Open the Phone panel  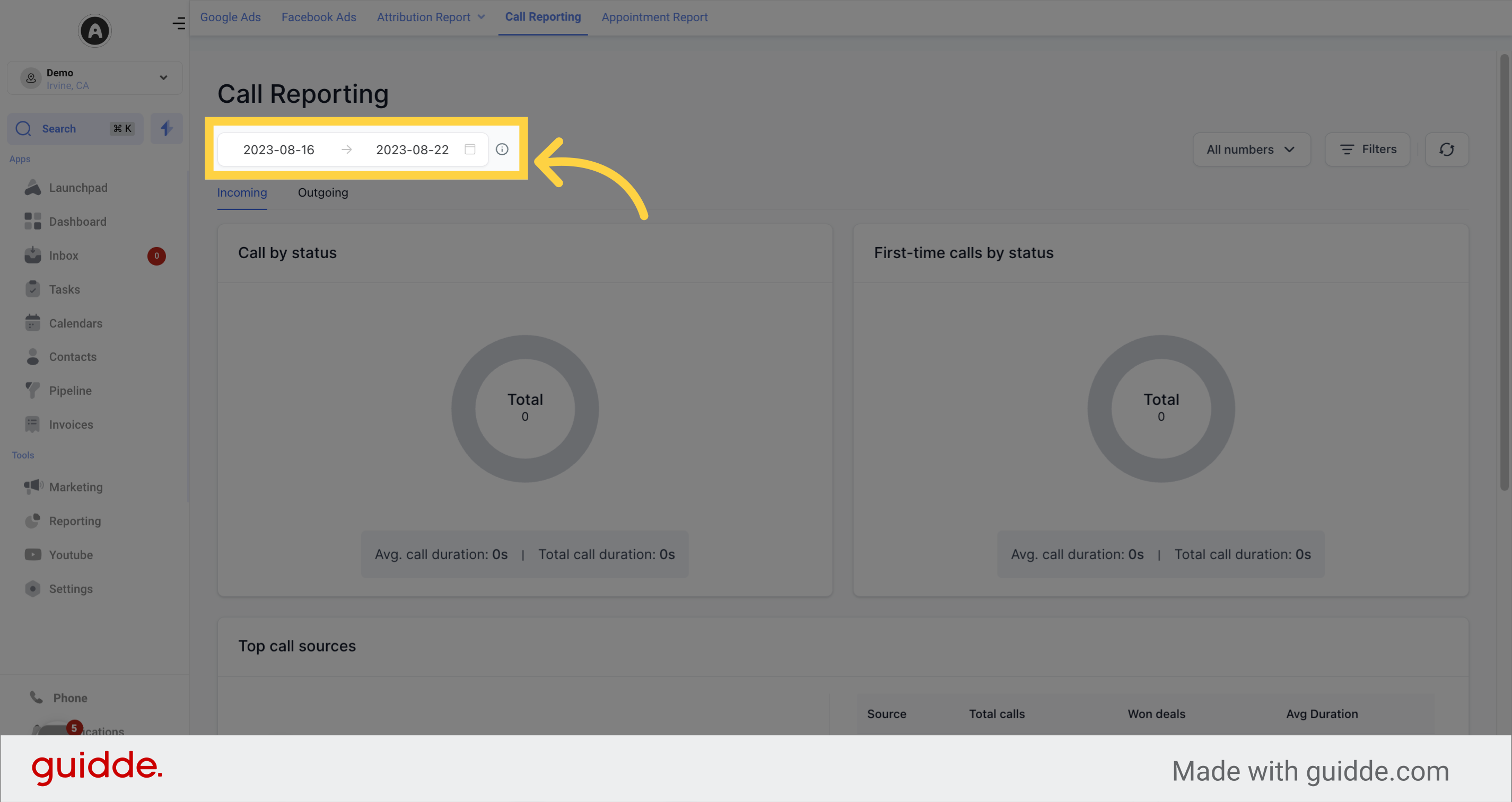coord(71,698)
